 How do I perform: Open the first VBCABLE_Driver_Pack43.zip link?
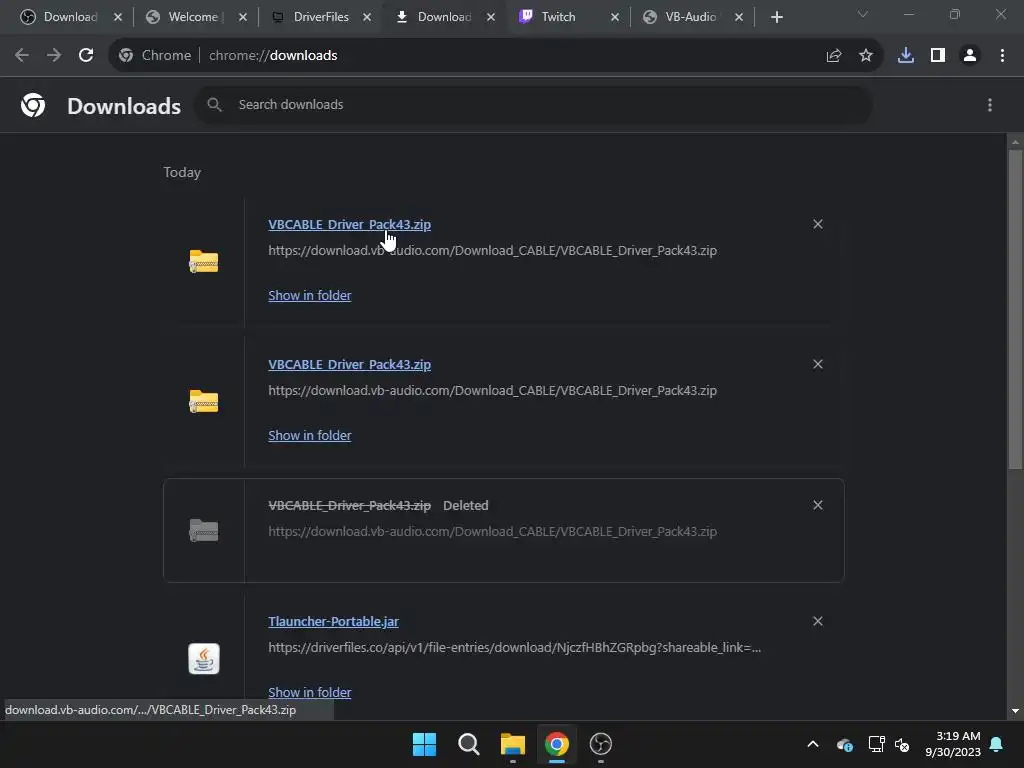tap(349, 224)
